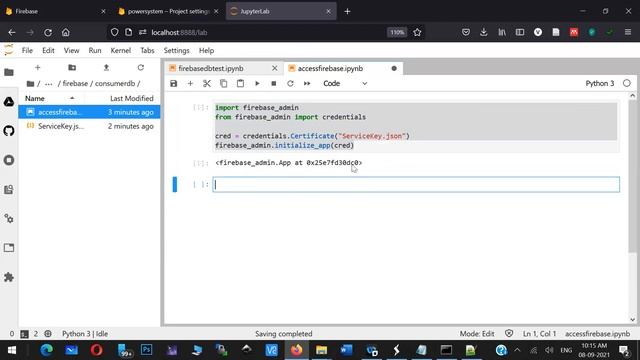Click the first code cell with imports
Screen dimensions: 640x360
(416, 127)
